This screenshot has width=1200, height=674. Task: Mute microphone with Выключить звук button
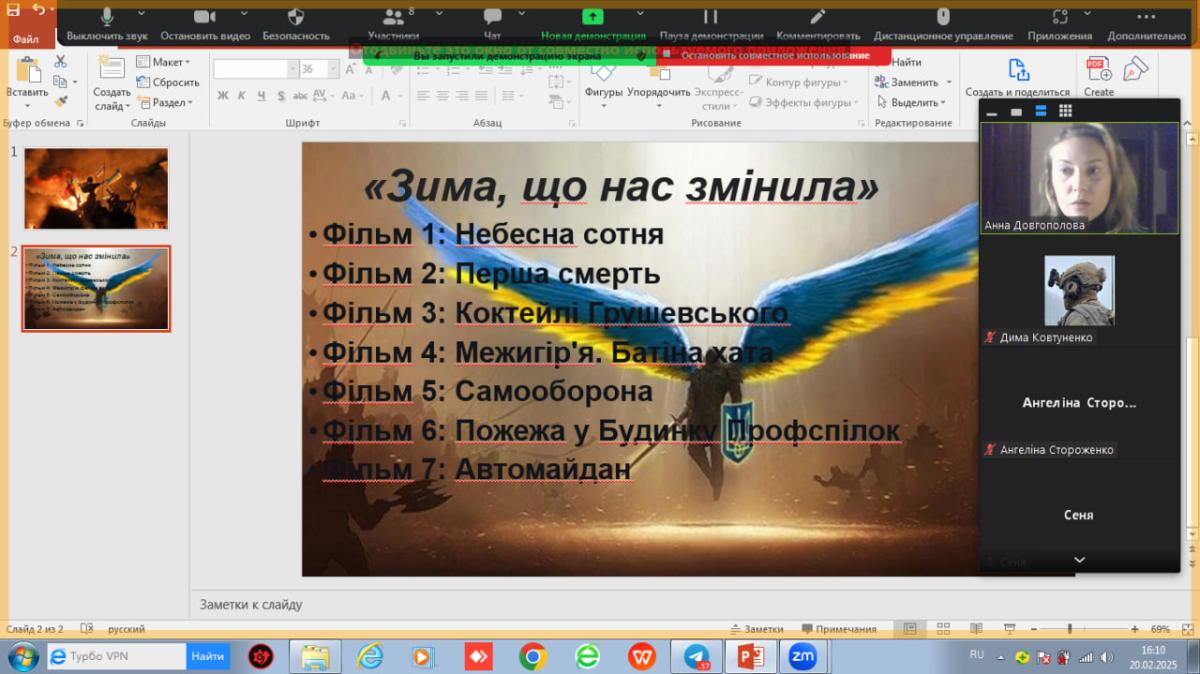(106, 24)
